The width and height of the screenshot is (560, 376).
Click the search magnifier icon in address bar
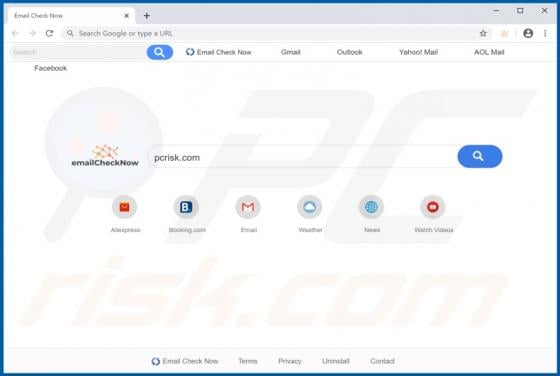point(70,33)
